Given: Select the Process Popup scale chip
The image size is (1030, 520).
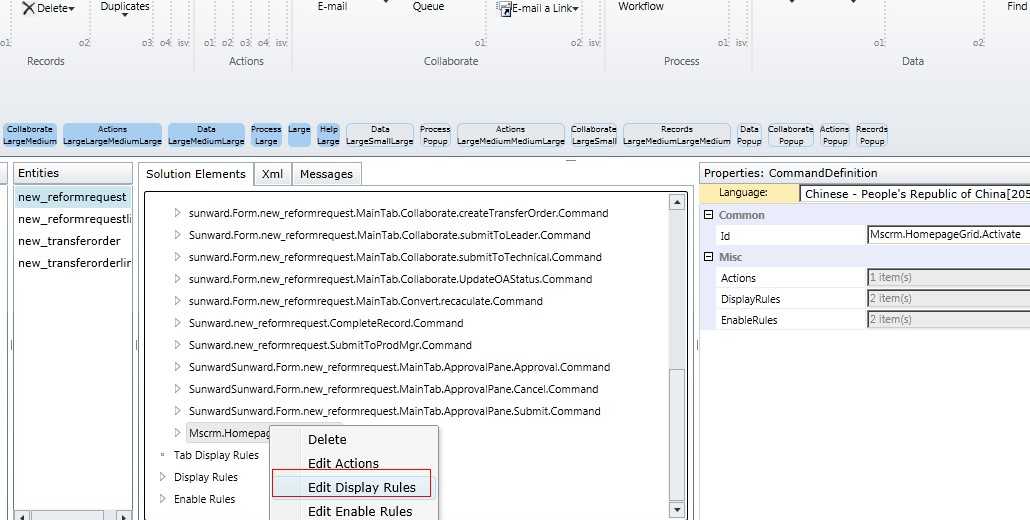Looking at the screenshot, I should (x=435, y=135).
